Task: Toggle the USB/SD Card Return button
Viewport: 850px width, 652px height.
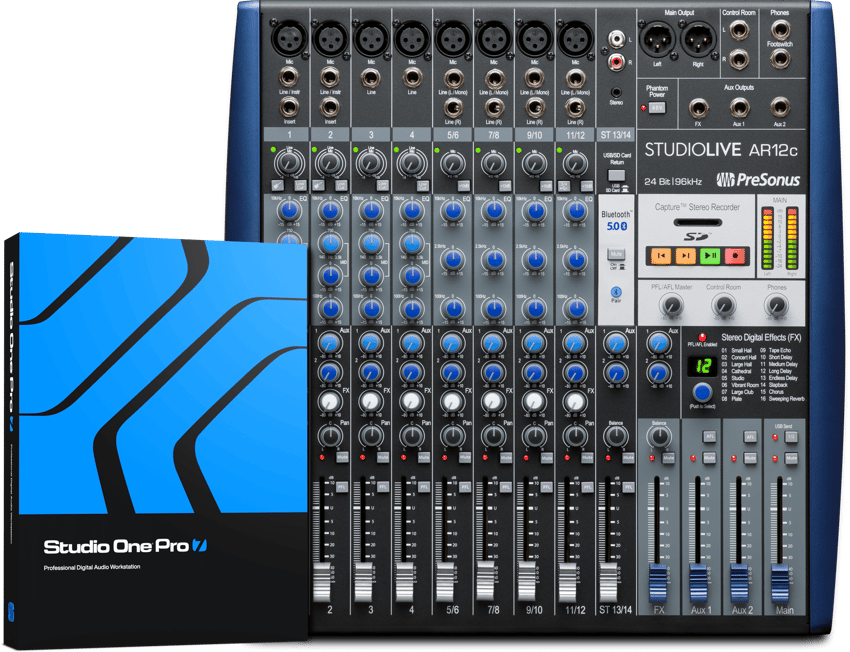Action: [x=616, y=175]
